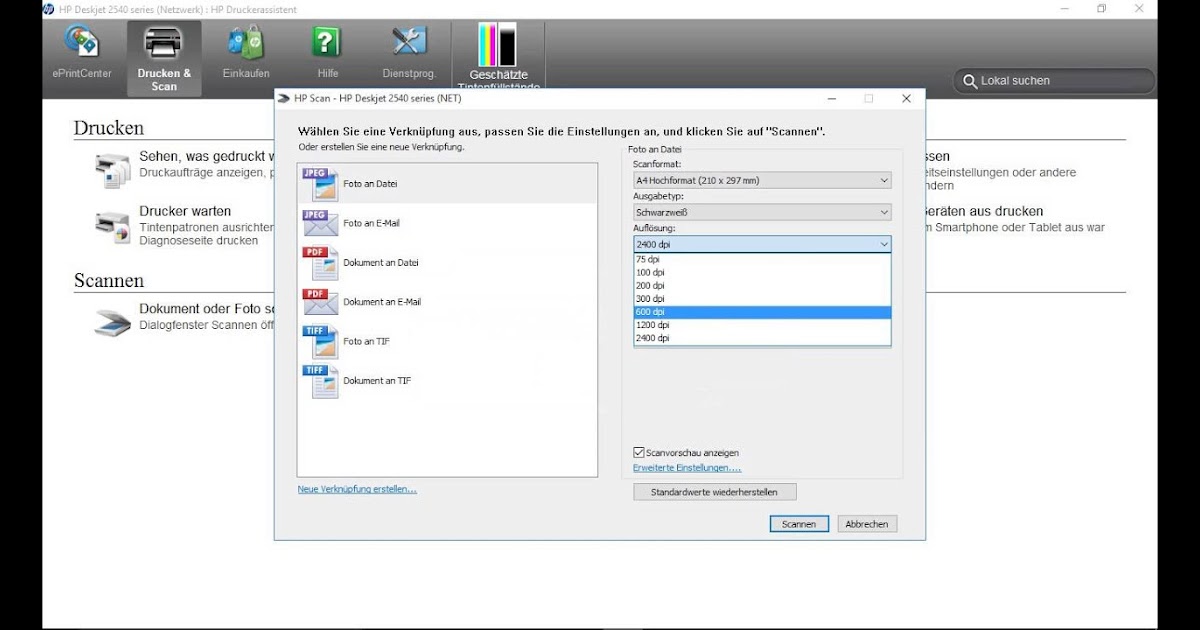Viewport: 1200px width, 630px height.
Task: Open the Einkaufen shopping icon
Action: click(246, 41)
